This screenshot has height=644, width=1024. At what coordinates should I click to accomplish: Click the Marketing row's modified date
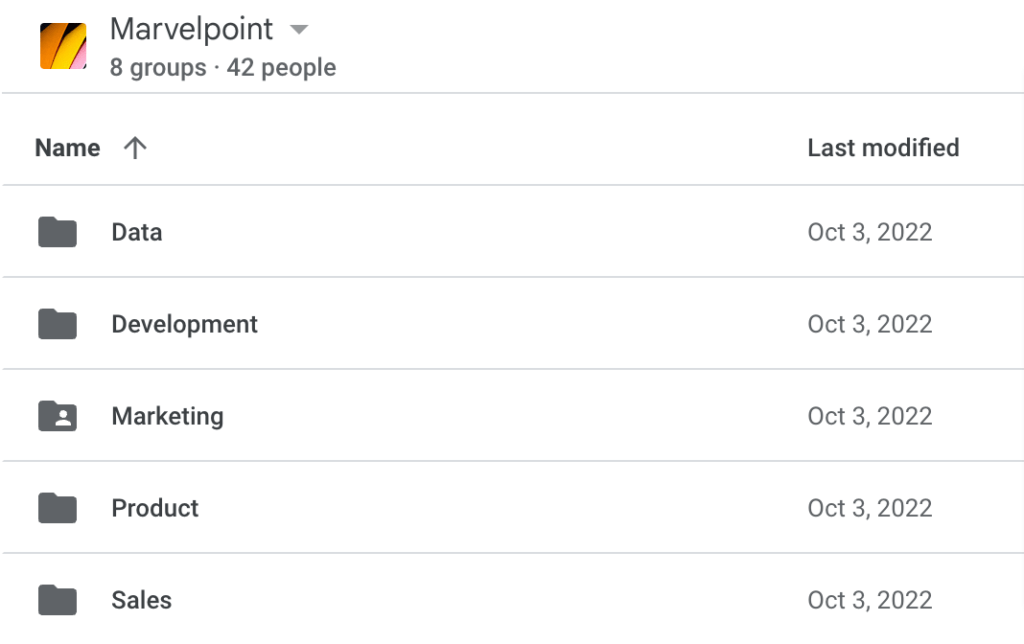tap(869, 417)
